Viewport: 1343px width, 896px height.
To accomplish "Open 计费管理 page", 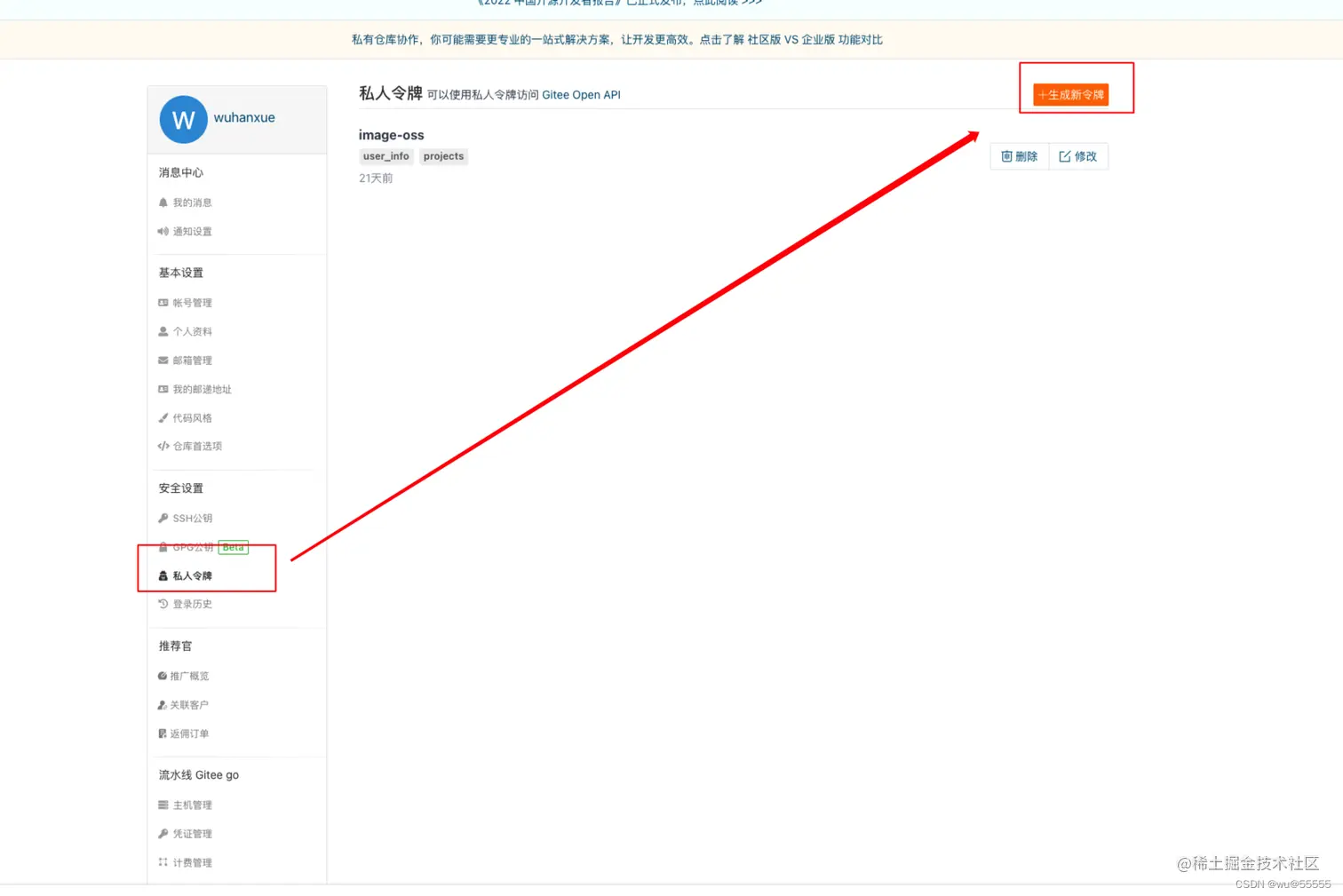I will tap(192, 862).
